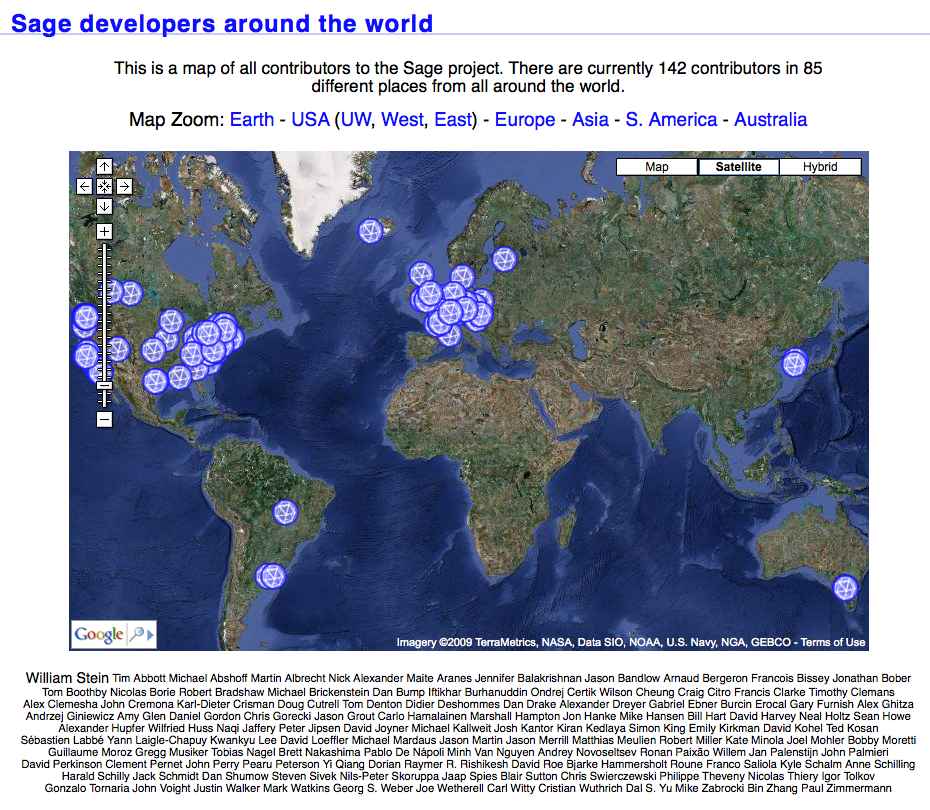The height and width of the screenshot is (810, 930).
Task: Pan the map down with the arrow button
Action: [104, 206]
